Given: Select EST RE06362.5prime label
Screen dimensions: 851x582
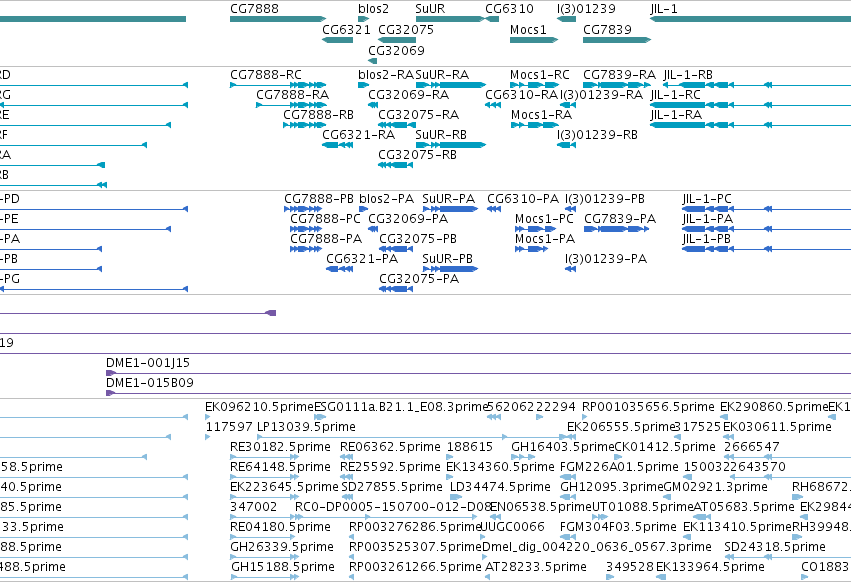Looking at the screenshot, I should point(390,447).
